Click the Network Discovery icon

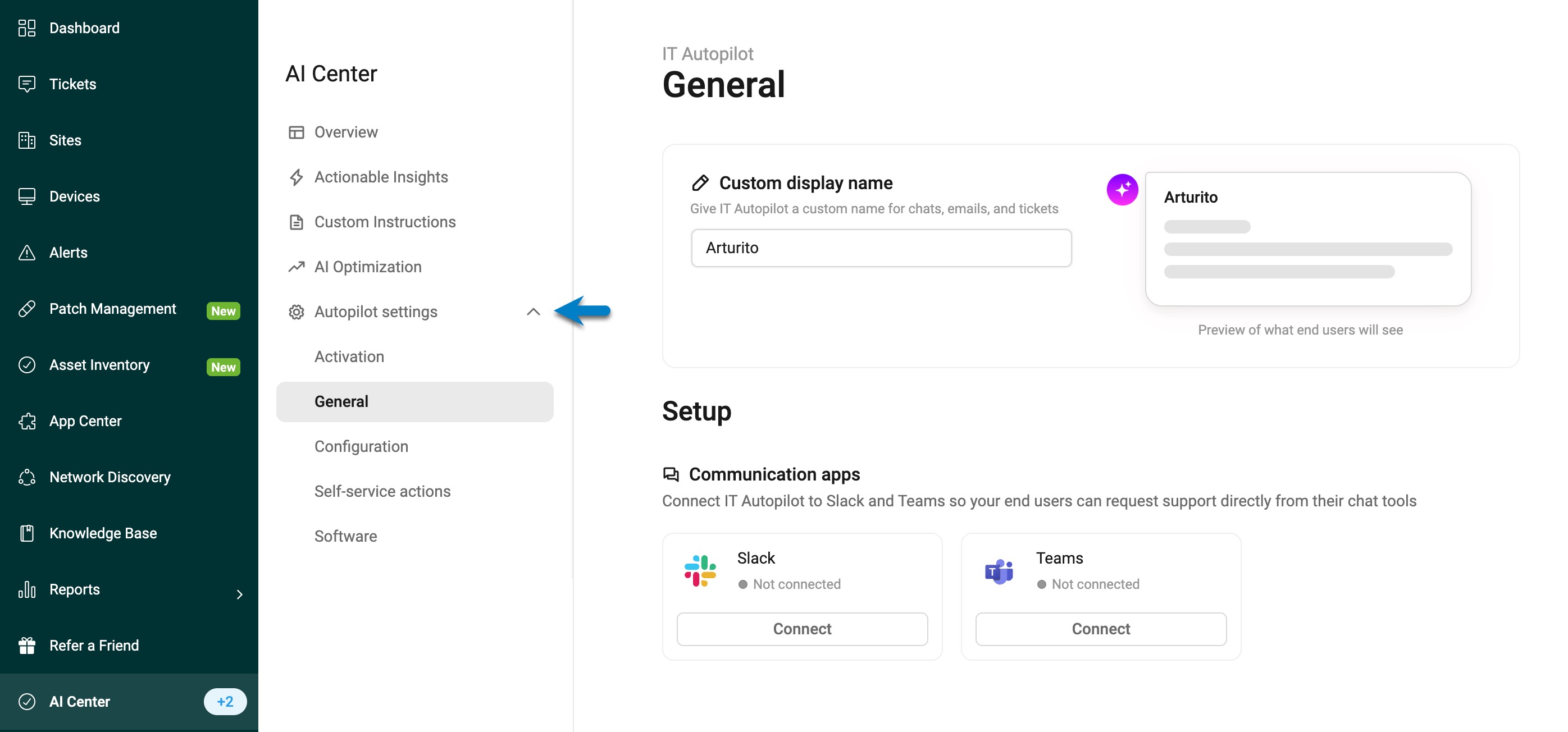[27, 477]
